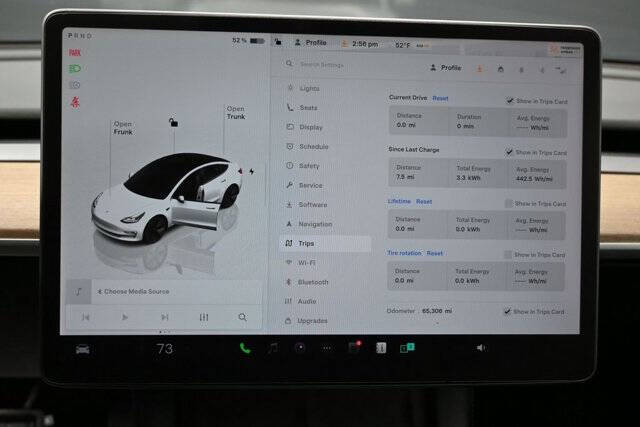Enable Lifetime Show in Trips Card
Image resolution: width=640 pixels, height=427 pixels.
pyautogui.click(x=509, y=203)
